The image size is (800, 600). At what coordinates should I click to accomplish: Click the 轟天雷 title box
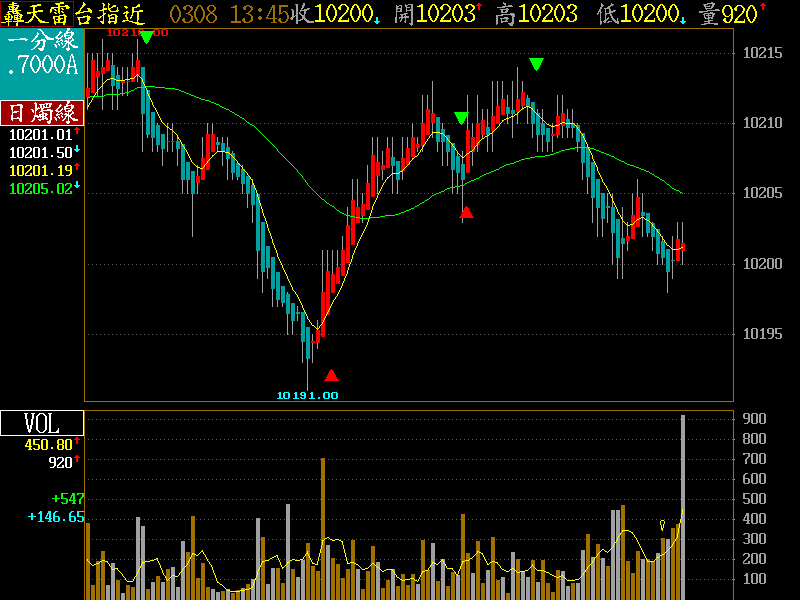coord(41,13)
